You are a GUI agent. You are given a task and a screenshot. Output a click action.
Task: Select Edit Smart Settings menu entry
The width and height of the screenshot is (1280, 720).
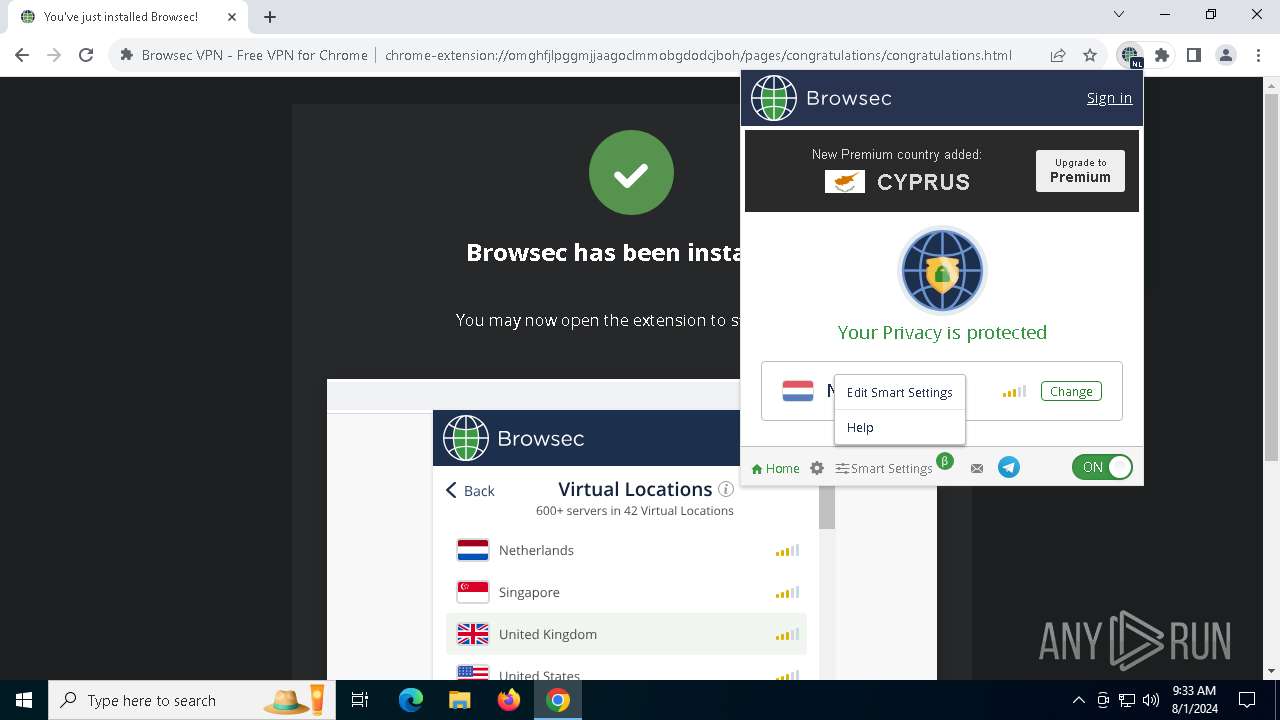pos(899,392)
